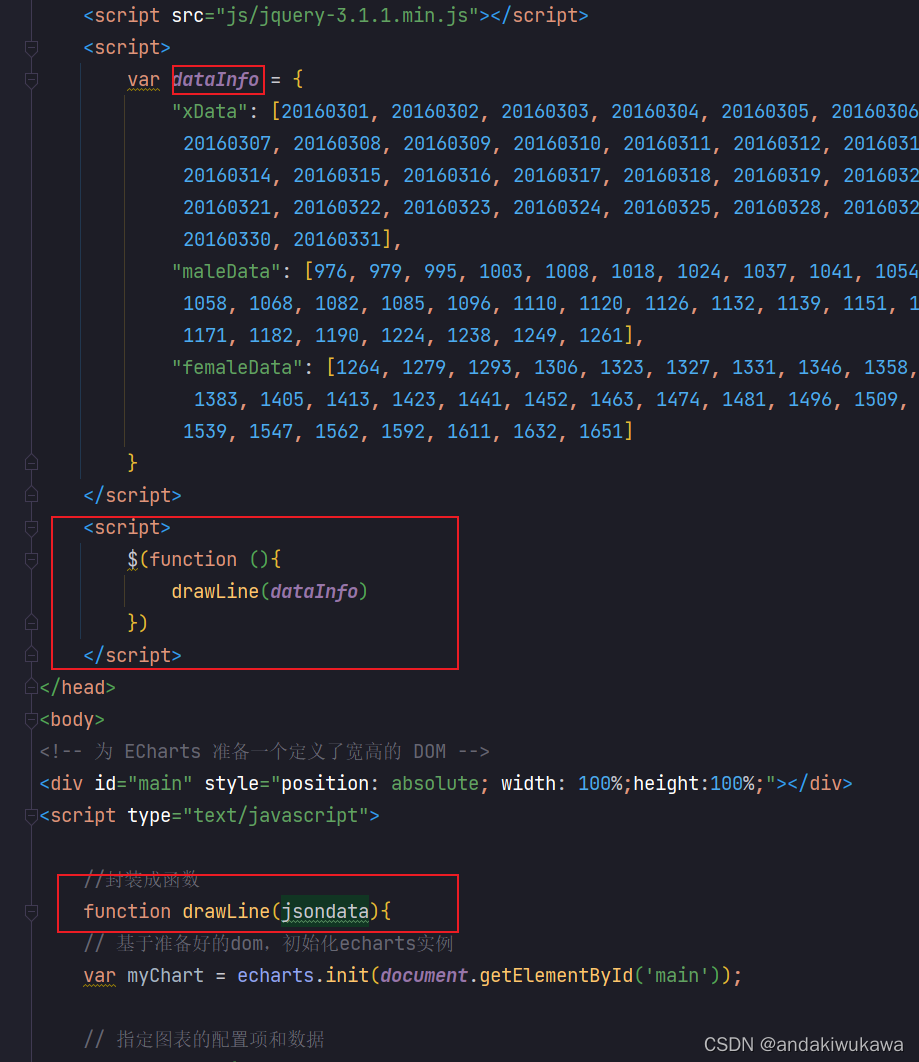
Task: Click the value 20160310
Action: [557, 144]
